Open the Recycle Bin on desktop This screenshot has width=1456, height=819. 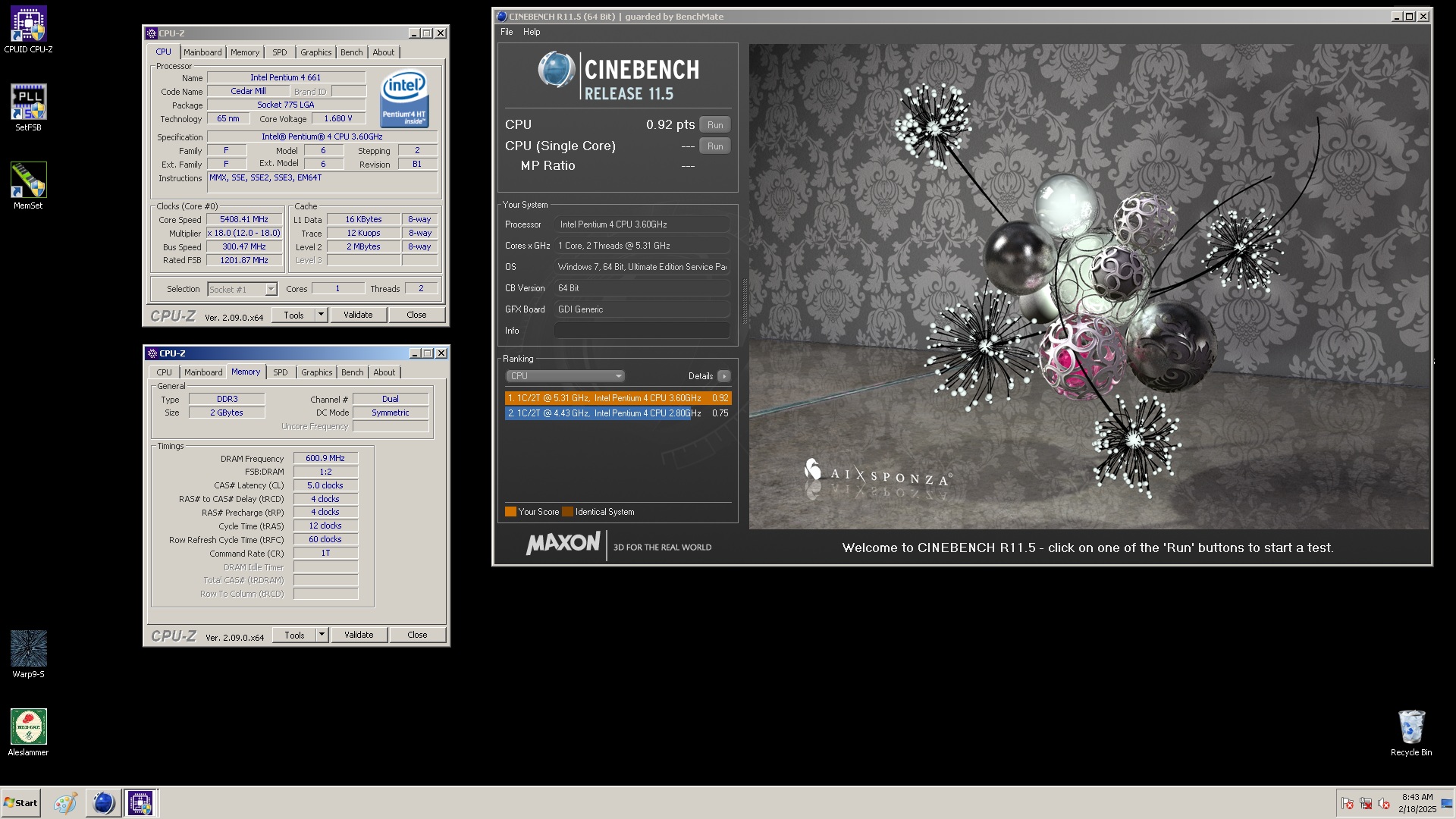pos(1411,733)
